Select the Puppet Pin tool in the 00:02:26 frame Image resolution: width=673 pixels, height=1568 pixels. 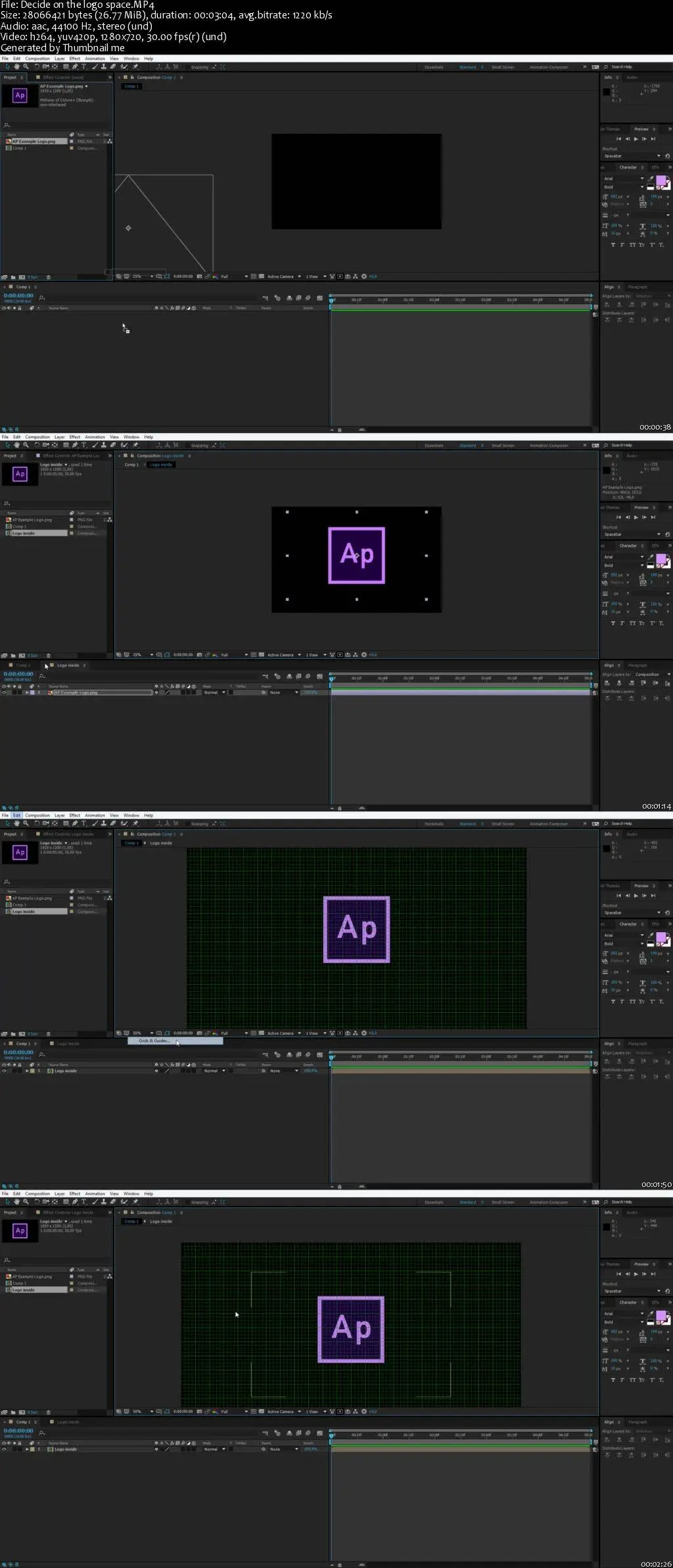[135, 1201]
